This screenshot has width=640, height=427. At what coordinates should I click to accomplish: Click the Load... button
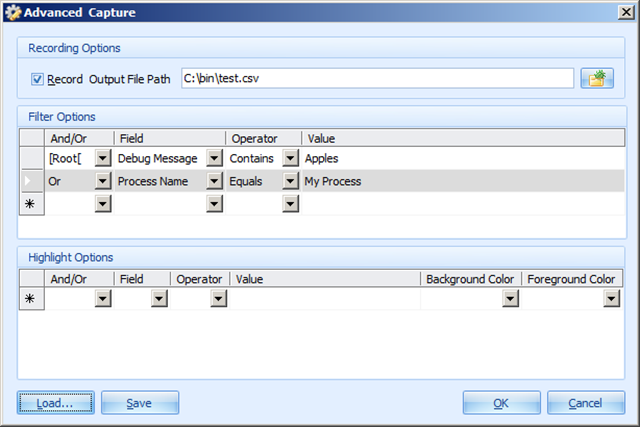[x=55, y=403]
